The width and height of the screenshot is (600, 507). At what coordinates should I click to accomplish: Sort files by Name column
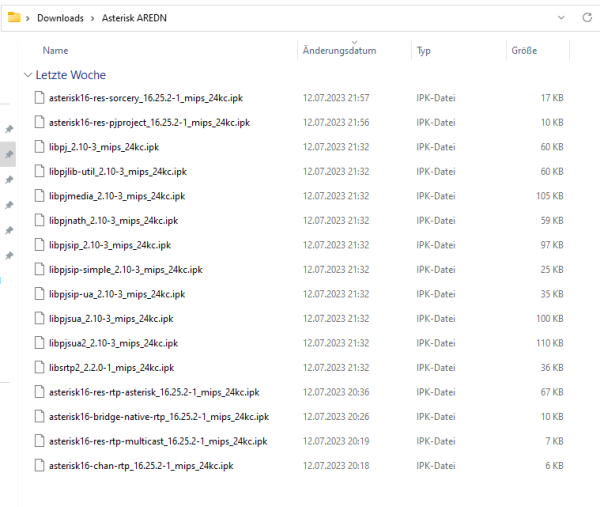[55, 51]
